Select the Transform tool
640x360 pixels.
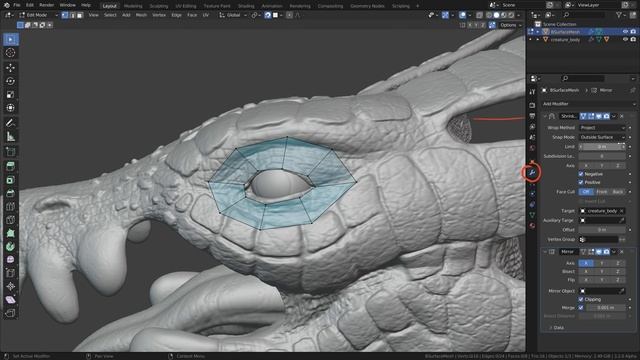(x=11, y=108)
